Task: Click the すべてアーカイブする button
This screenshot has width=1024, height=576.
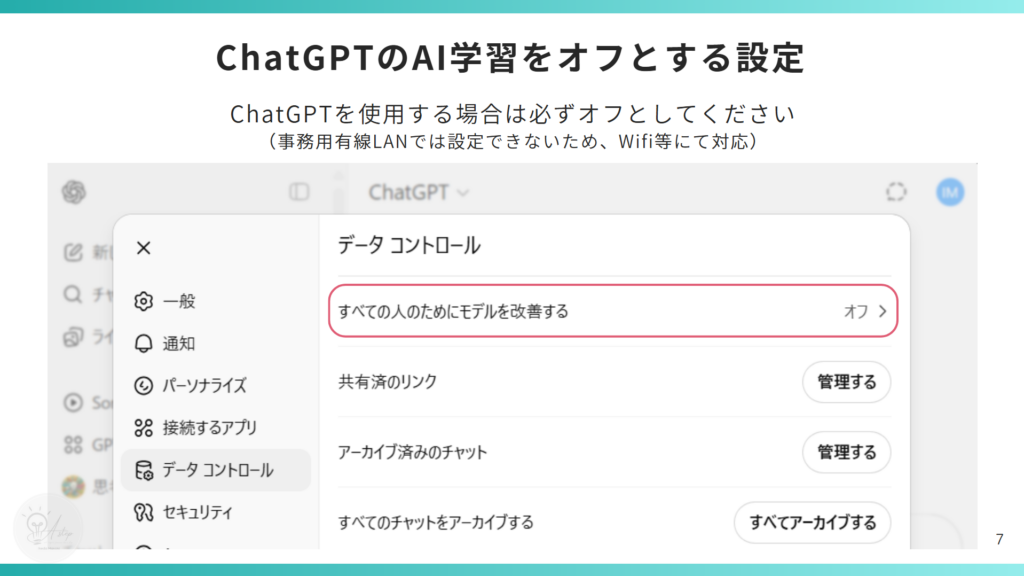Action: click(812, 522)
